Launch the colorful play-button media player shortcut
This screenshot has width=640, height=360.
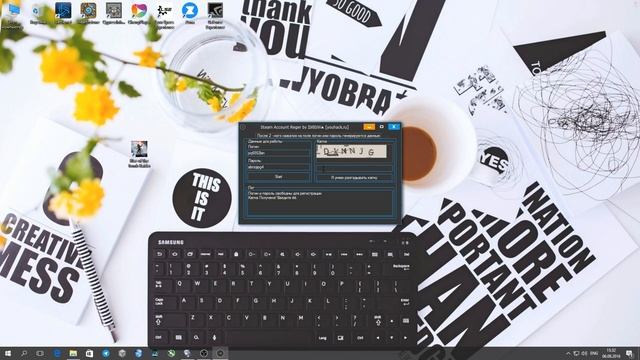[139, 14]
